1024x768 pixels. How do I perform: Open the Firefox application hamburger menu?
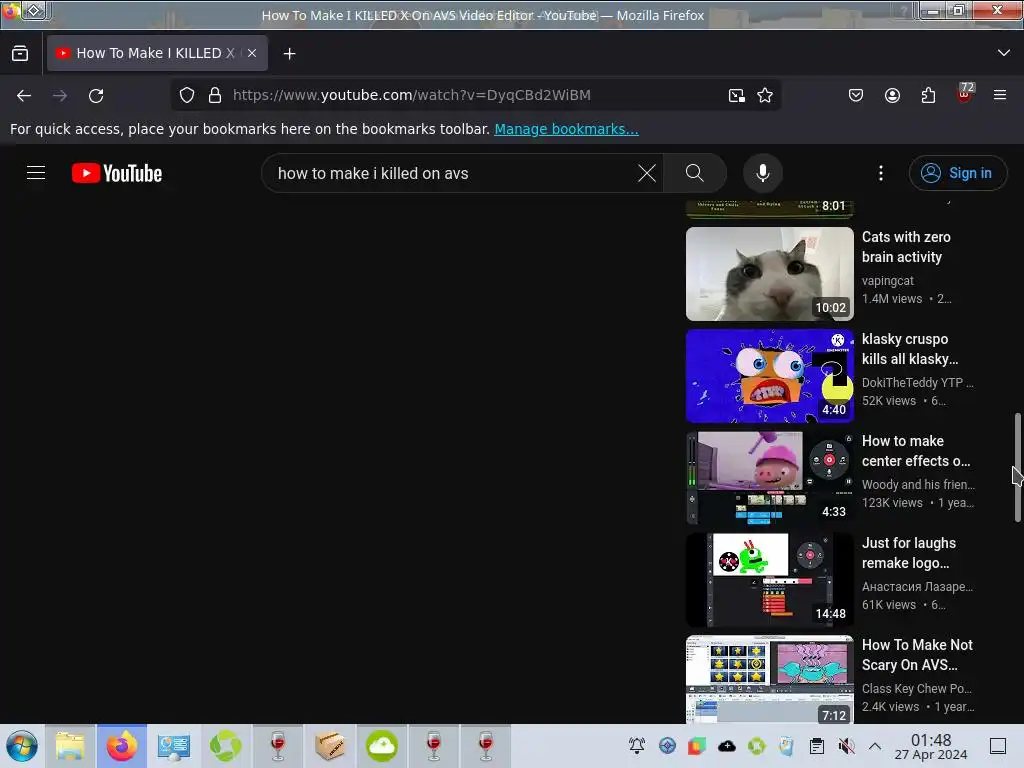point(1000,95)
